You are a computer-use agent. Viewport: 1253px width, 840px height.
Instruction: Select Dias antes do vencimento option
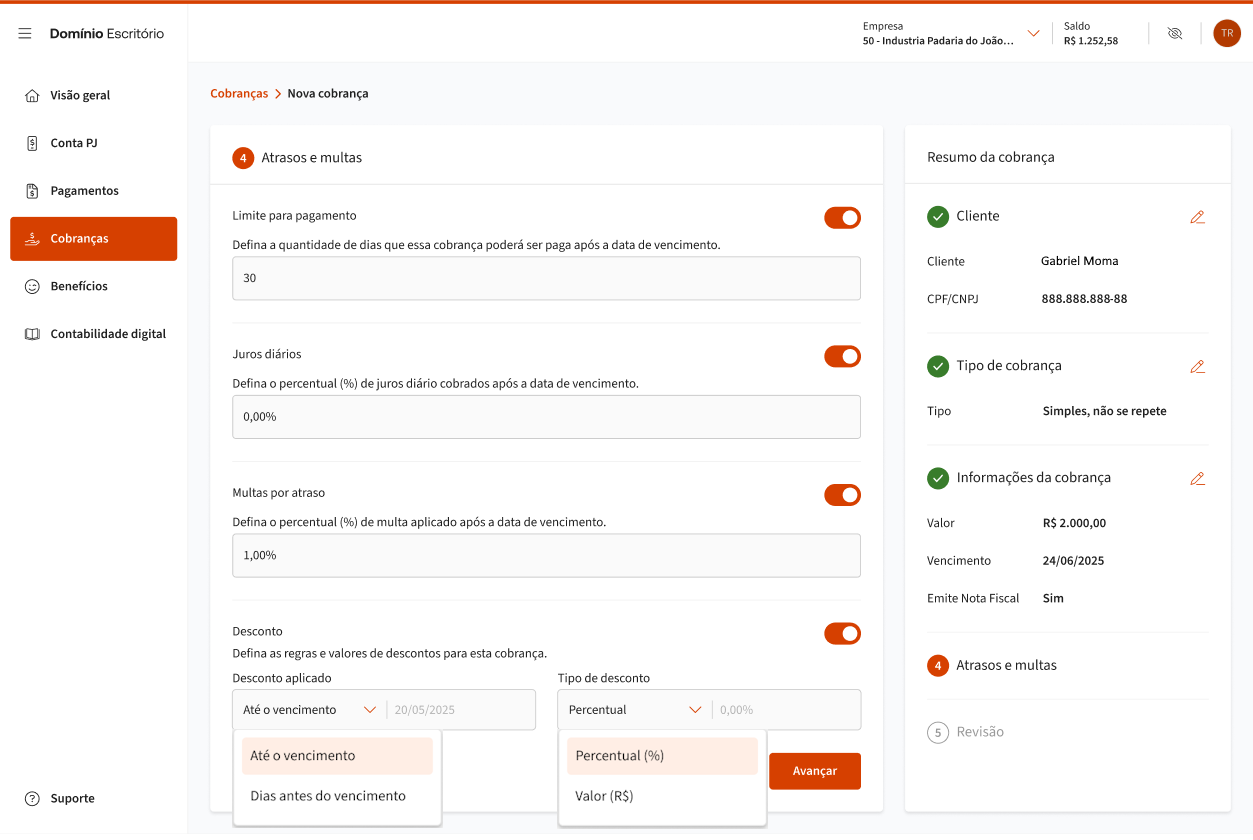pyautogui.click(x=328, y=797)
